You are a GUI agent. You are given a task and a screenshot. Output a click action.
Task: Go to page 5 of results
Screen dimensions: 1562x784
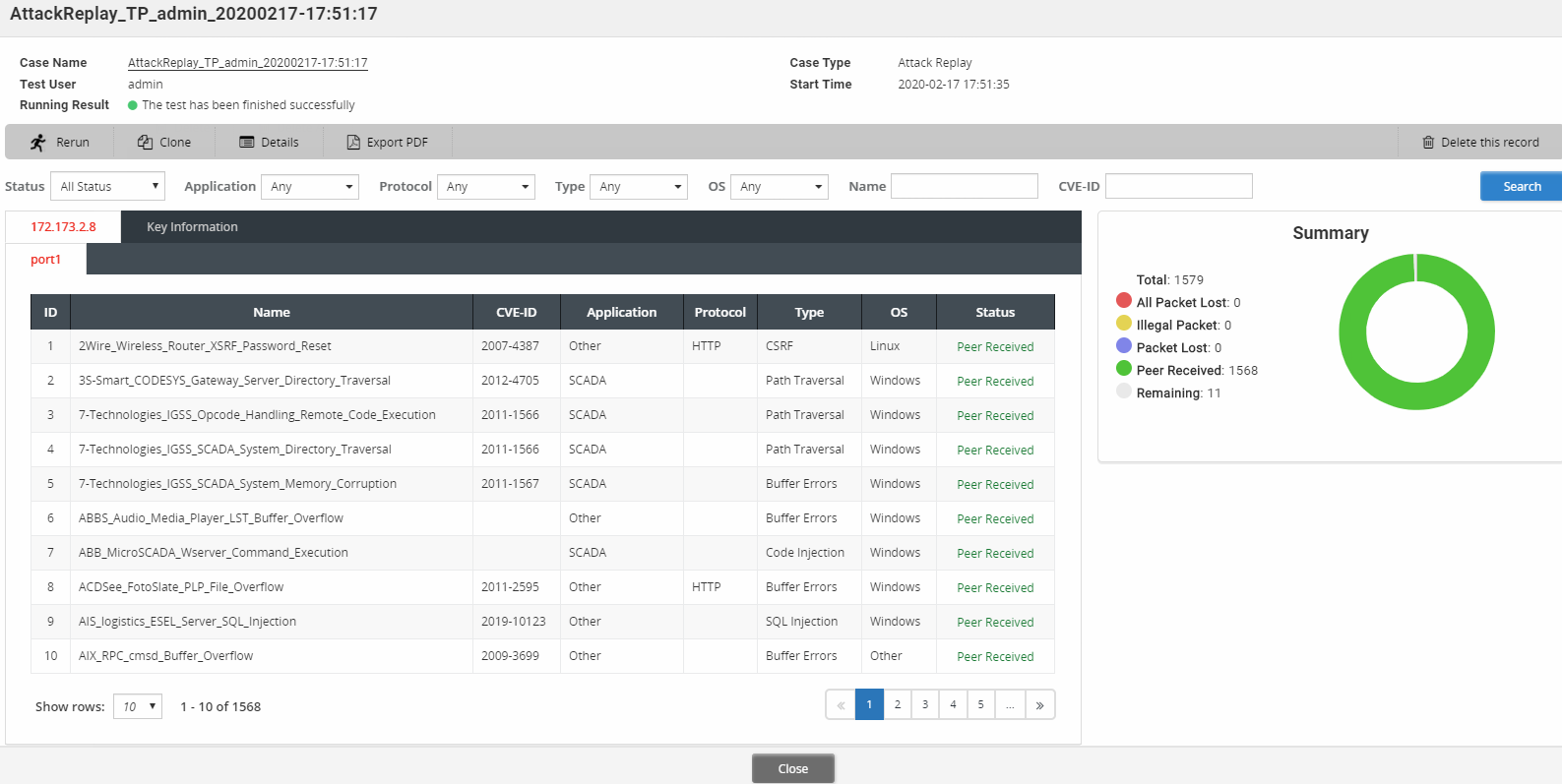coord(980,705)
